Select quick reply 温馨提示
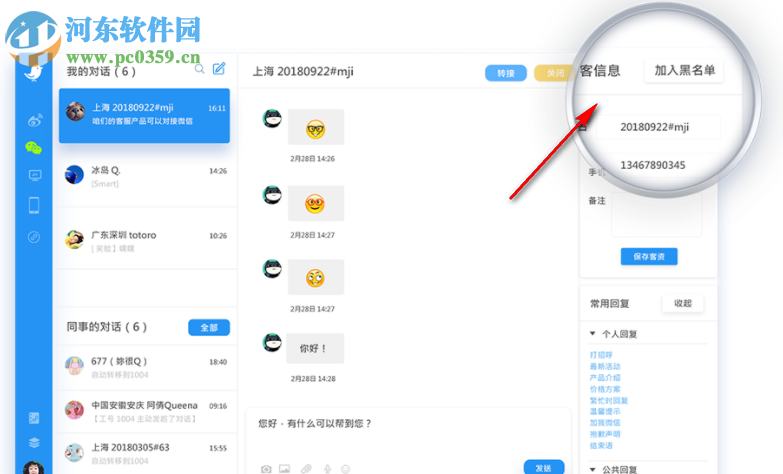 click(605, 411)
